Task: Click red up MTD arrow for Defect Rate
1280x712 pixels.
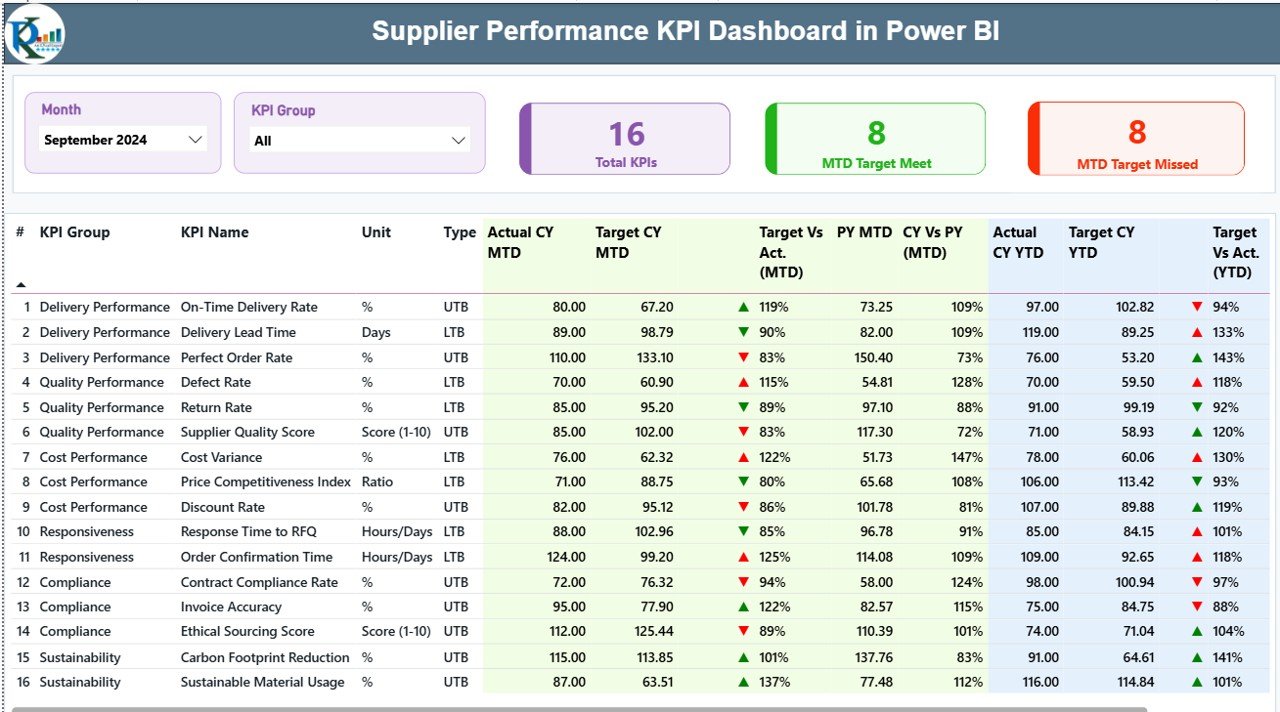Action: tap(743, 382)
